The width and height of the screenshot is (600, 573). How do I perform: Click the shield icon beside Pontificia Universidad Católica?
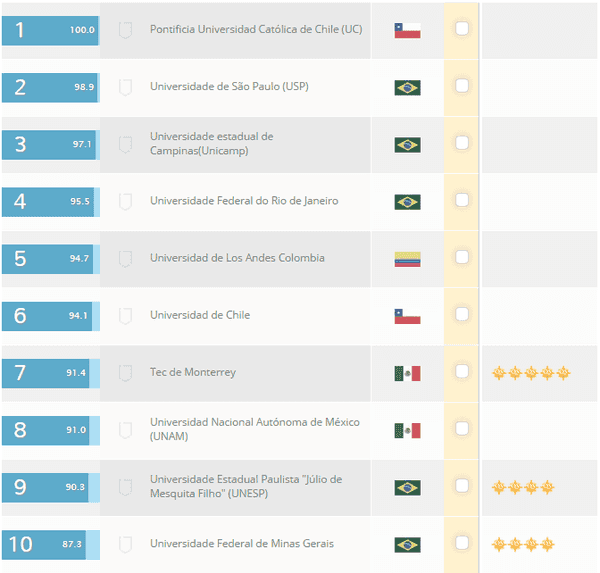[x=126, y=30]
